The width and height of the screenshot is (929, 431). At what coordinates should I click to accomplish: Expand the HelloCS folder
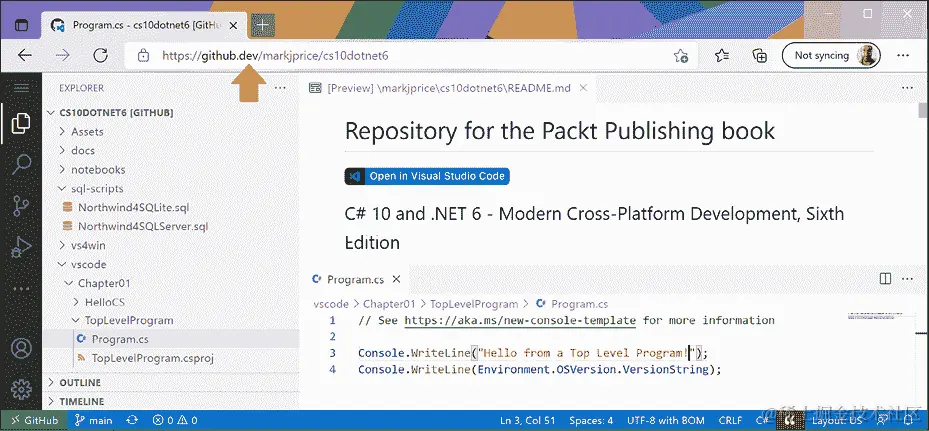(171, 302)
